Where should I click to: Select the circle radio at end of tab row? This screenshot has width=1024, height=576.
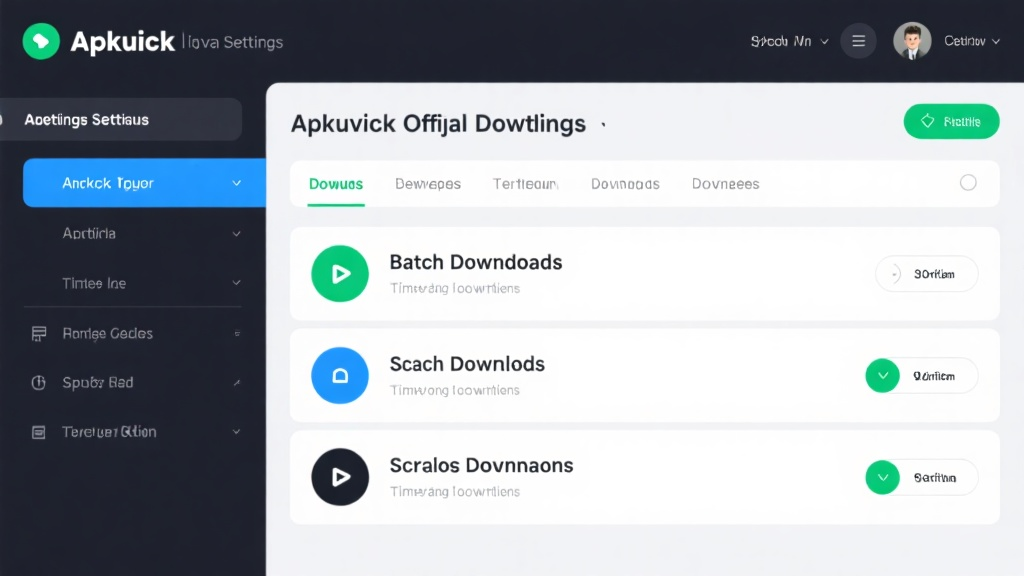(x=968, y=183)
